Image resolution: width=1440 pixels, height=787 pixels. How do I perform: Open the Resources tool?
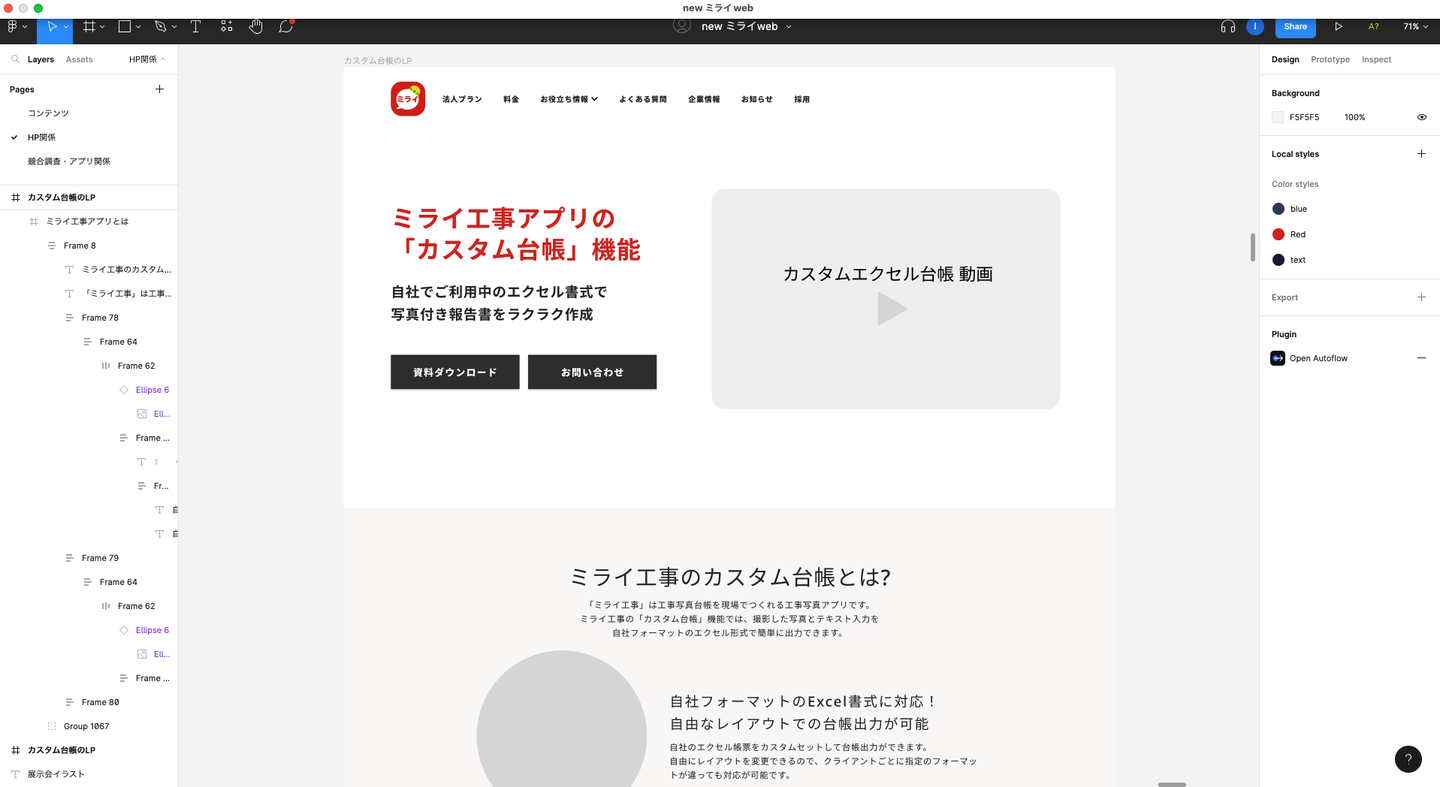tap(226, 27)
